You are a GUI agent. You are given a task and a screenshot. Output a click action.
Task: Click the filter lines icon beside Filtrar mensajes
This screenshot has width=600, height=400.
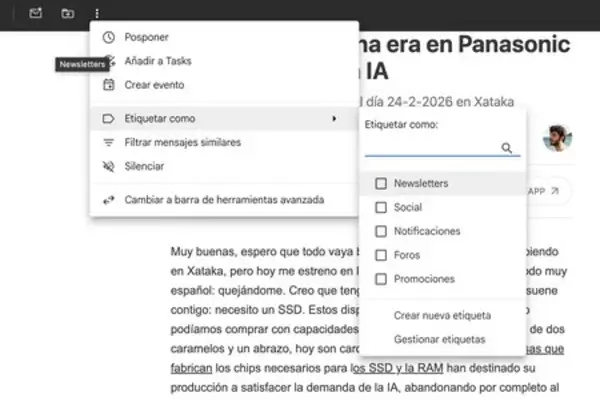(109, 142)
